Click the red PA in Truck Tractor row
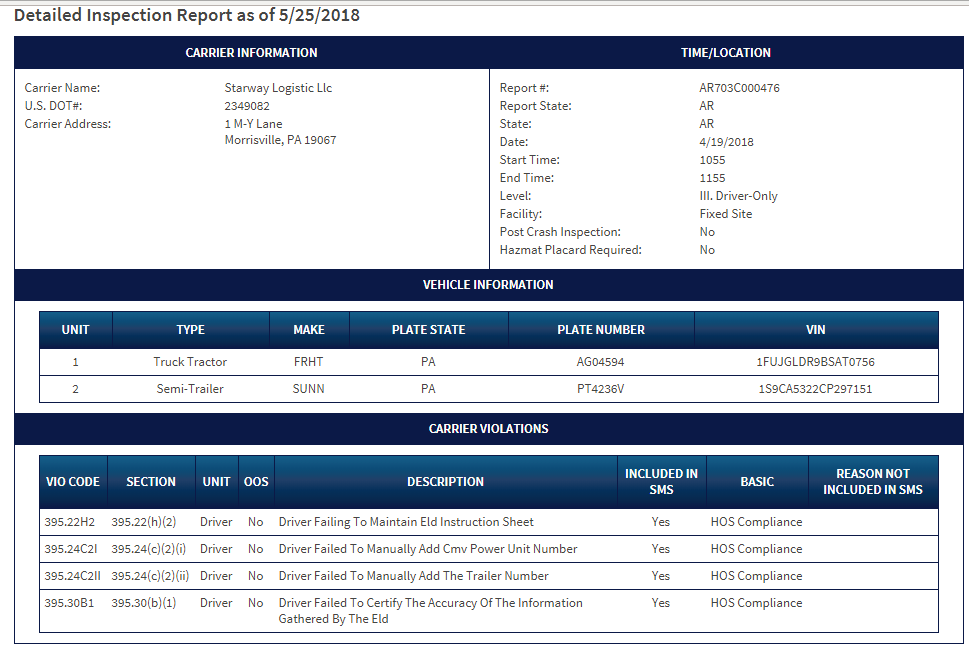 [428, 362]
